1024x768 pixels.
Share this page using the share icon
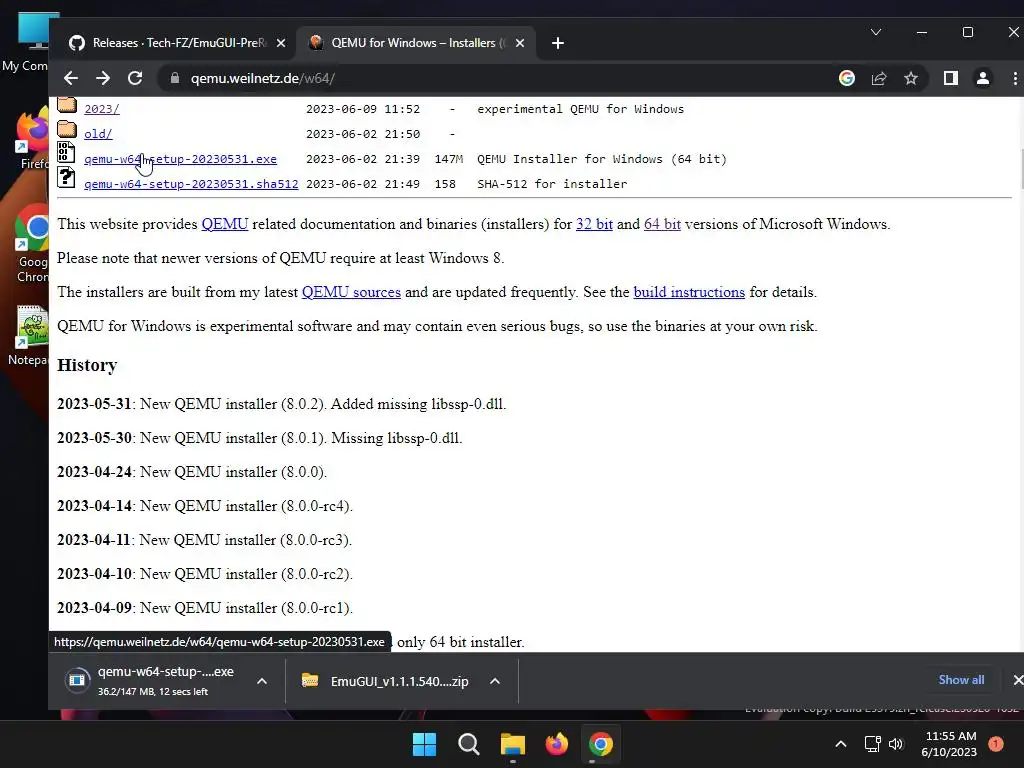[x=878, y=78]
